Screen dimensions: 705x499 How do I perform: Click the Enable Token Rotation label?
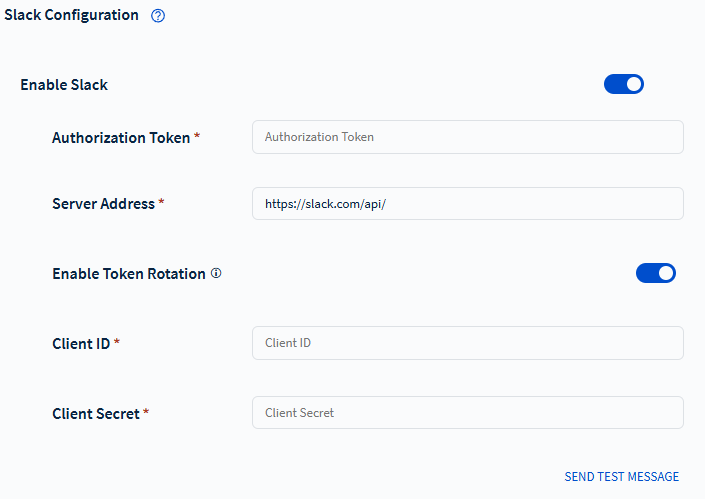coord(129,273)
